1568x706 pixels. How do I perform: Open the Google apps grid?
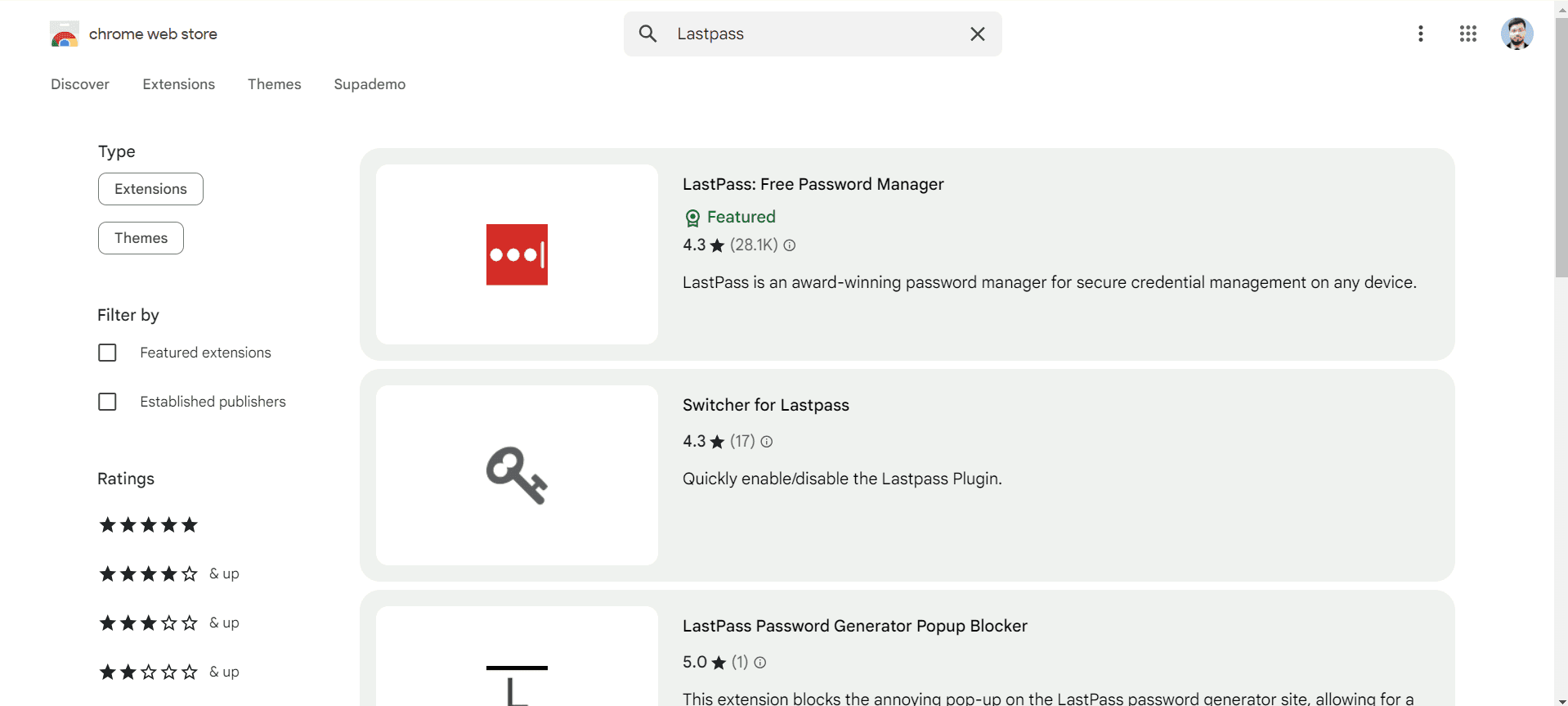point(1467,34)
